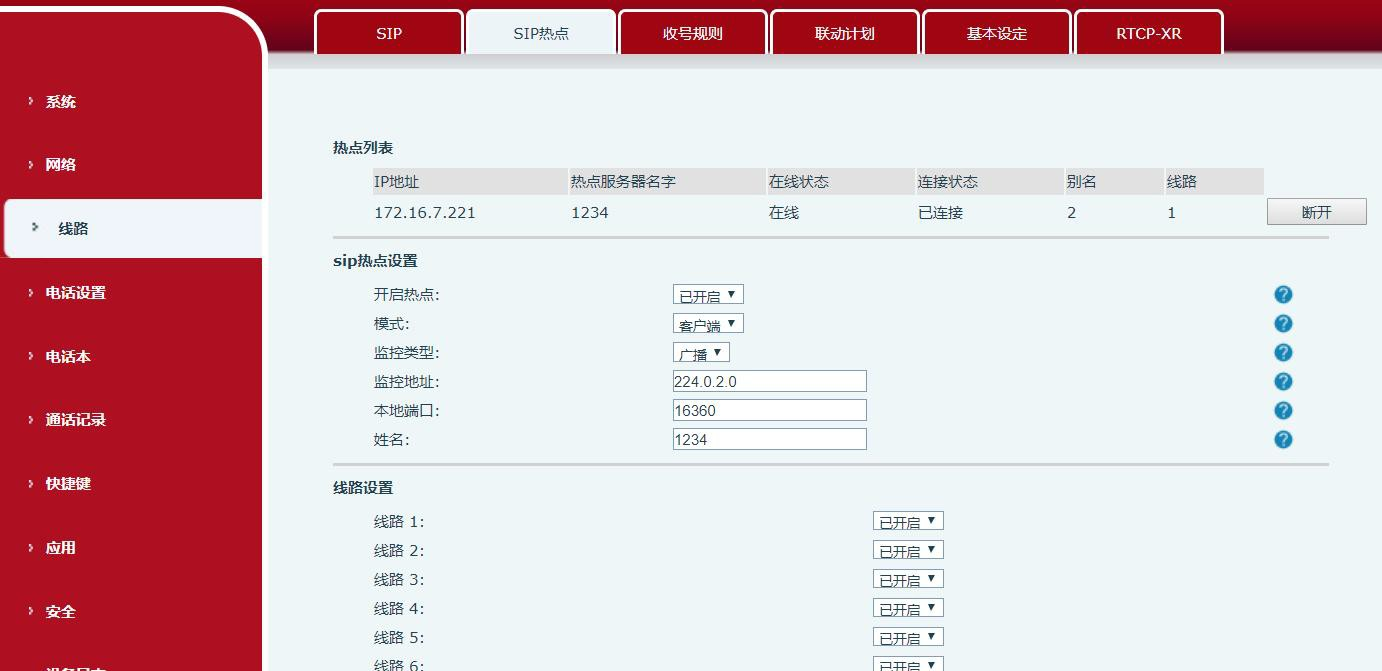The height and width of the screenshot is (671, 1382).
Task: Switch to the SIP tab
Action: [x=388, y=33]
